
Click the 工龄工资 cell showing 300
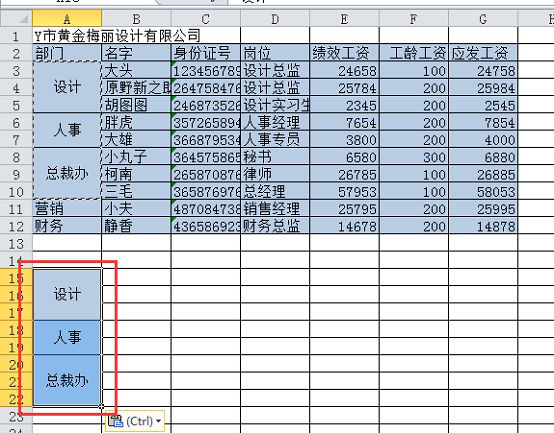[x=414, y=157]
